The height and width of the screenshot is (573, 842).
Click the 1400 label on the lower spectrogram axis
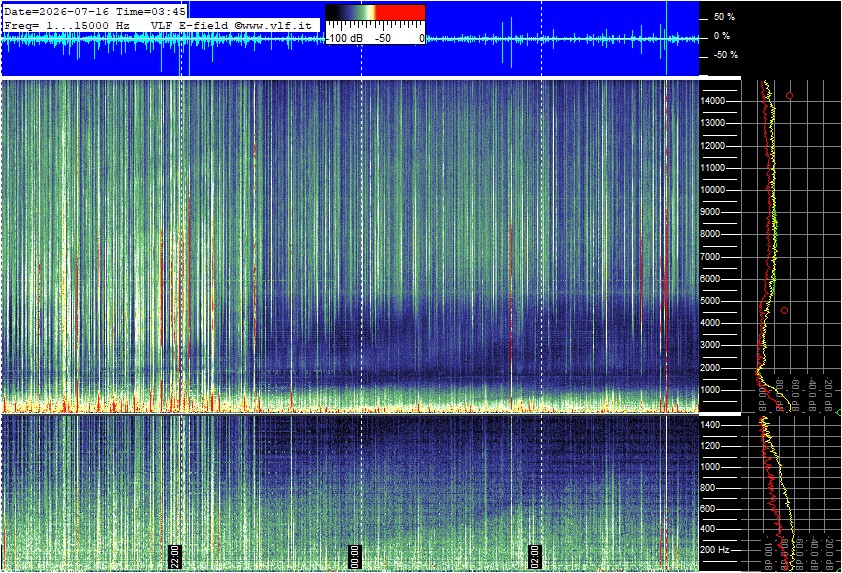710,425
